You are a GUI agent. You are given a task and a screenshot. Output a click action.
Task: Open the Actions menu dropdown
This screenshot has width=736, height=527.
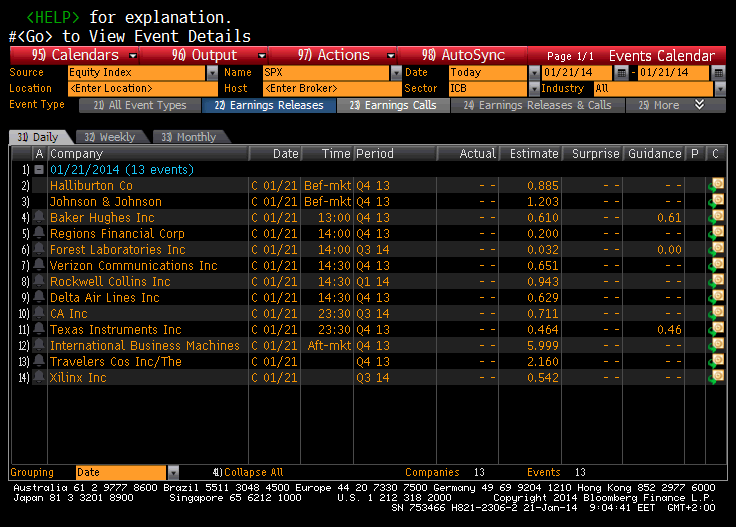(x=391, y=55)
